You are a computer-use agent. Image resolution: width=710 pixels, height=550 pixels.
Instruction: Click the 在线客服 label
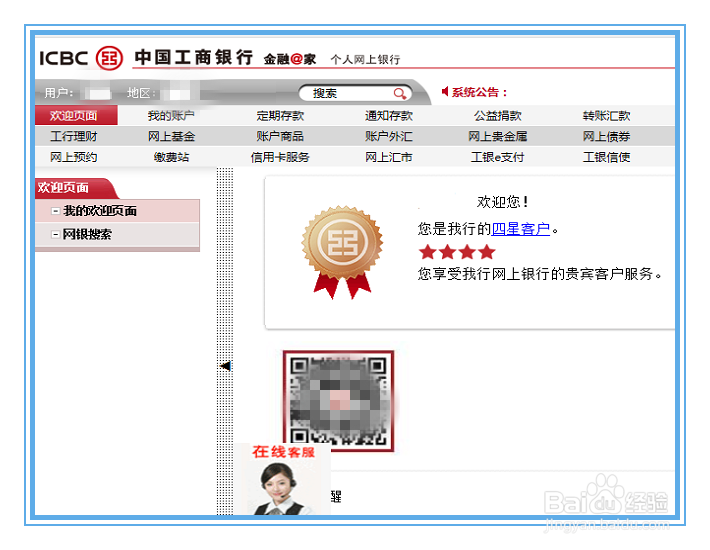(283, 452)
